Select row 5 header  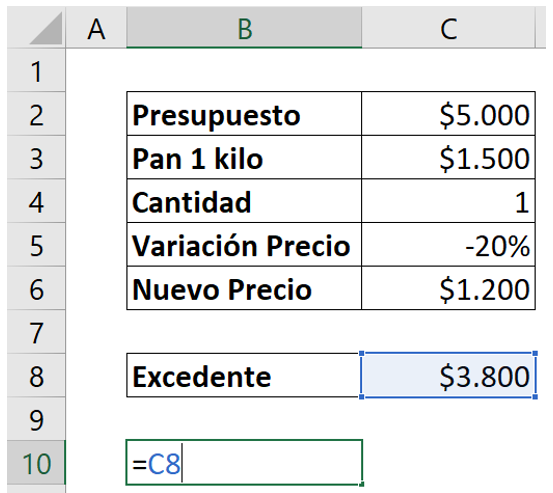coord(36,244)
